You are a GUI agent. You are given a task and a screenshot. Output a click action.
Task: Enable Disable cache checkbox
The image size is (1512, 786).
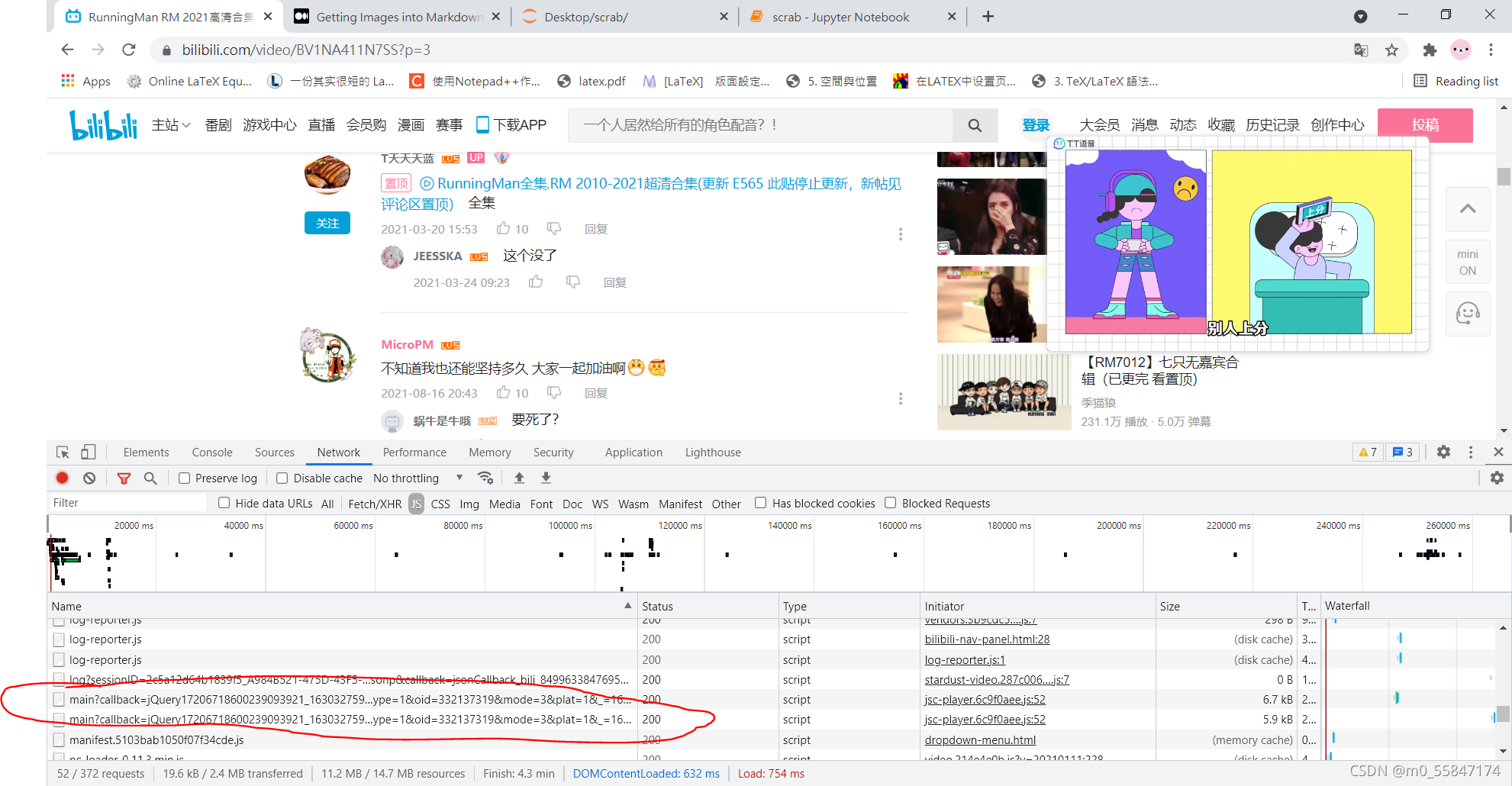(x=282, y=478)
